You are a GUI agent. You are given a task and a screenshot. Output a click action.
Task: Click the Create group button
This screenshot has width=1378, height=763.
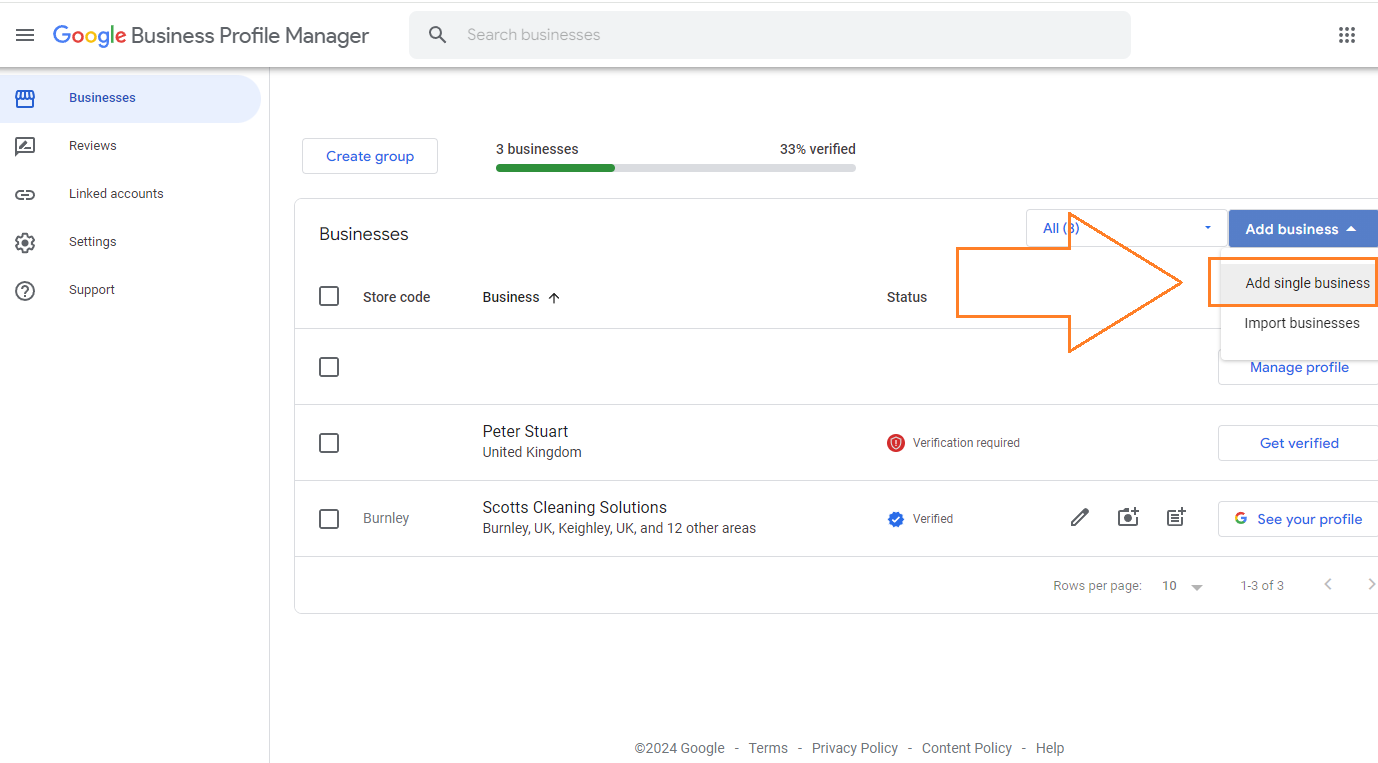370,156
